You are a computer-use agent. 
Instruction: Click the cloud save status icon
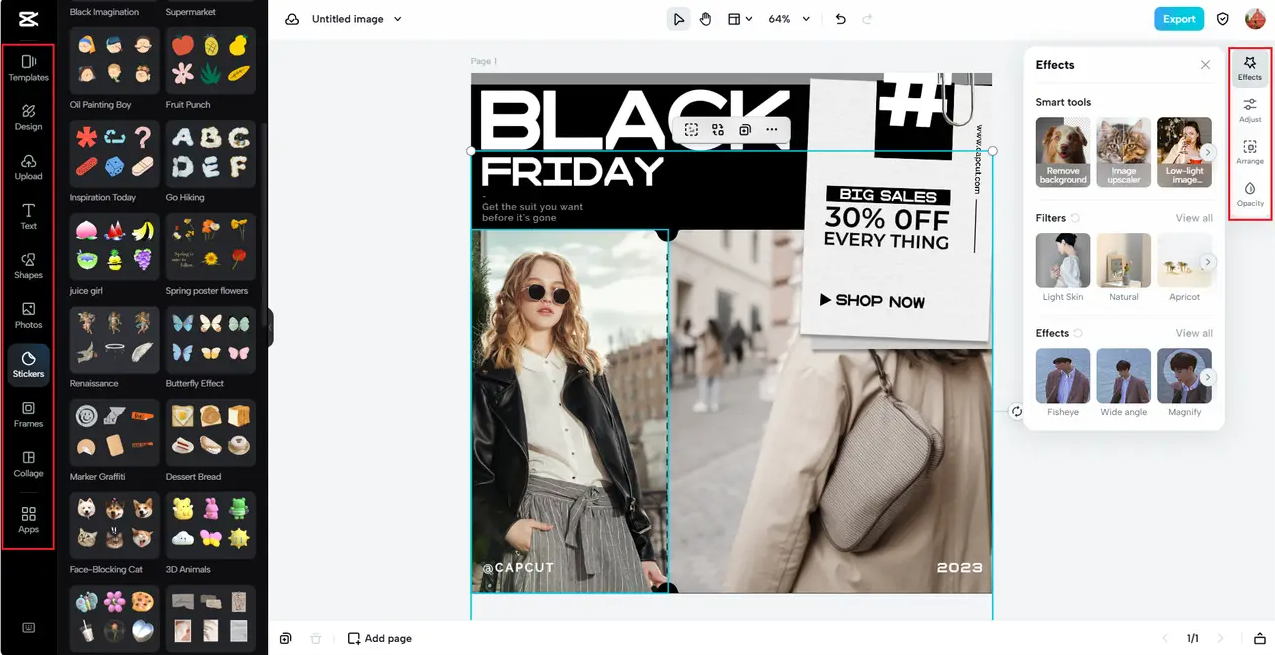point(292,19)
